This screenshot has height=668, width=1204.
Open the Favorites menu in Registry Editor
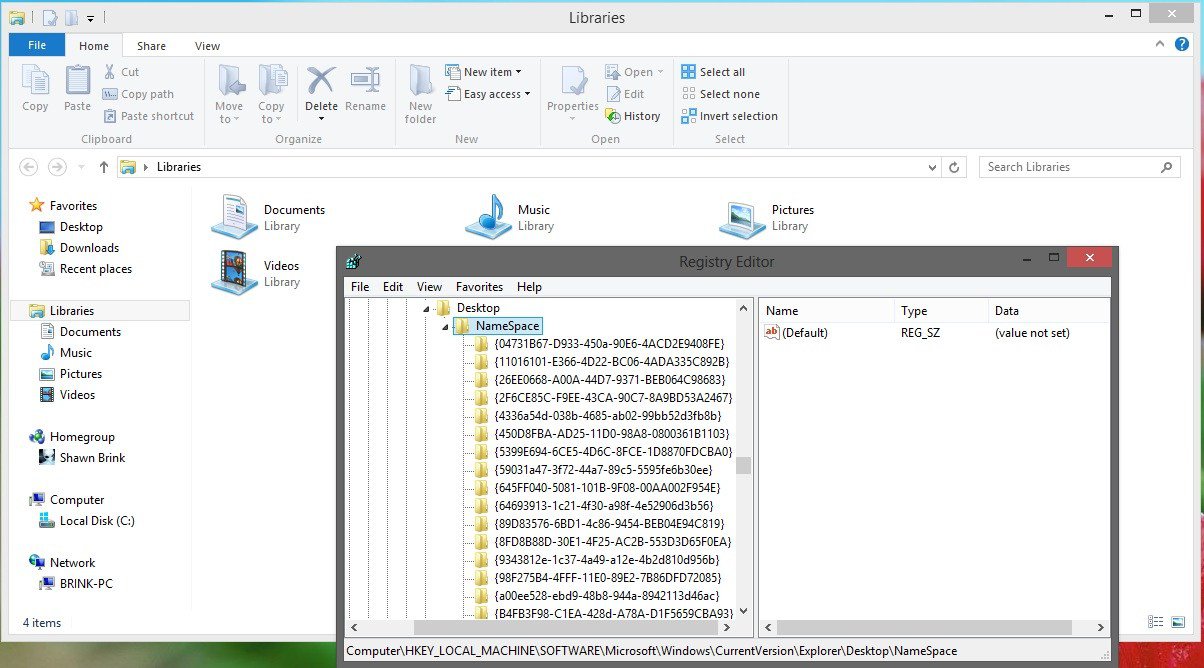pos(479,287)
